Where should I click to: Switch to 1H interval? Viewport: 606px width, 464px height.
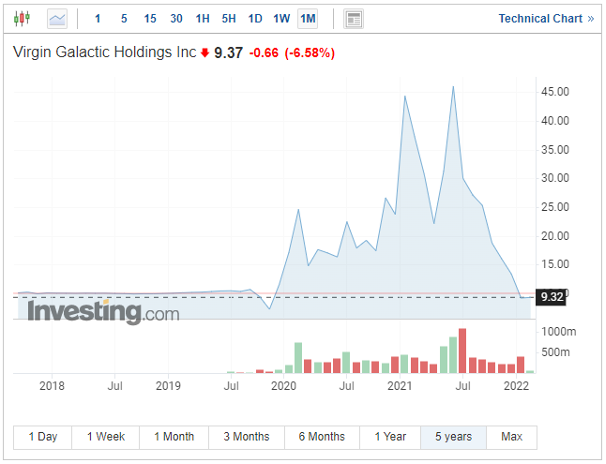[203, 19]
